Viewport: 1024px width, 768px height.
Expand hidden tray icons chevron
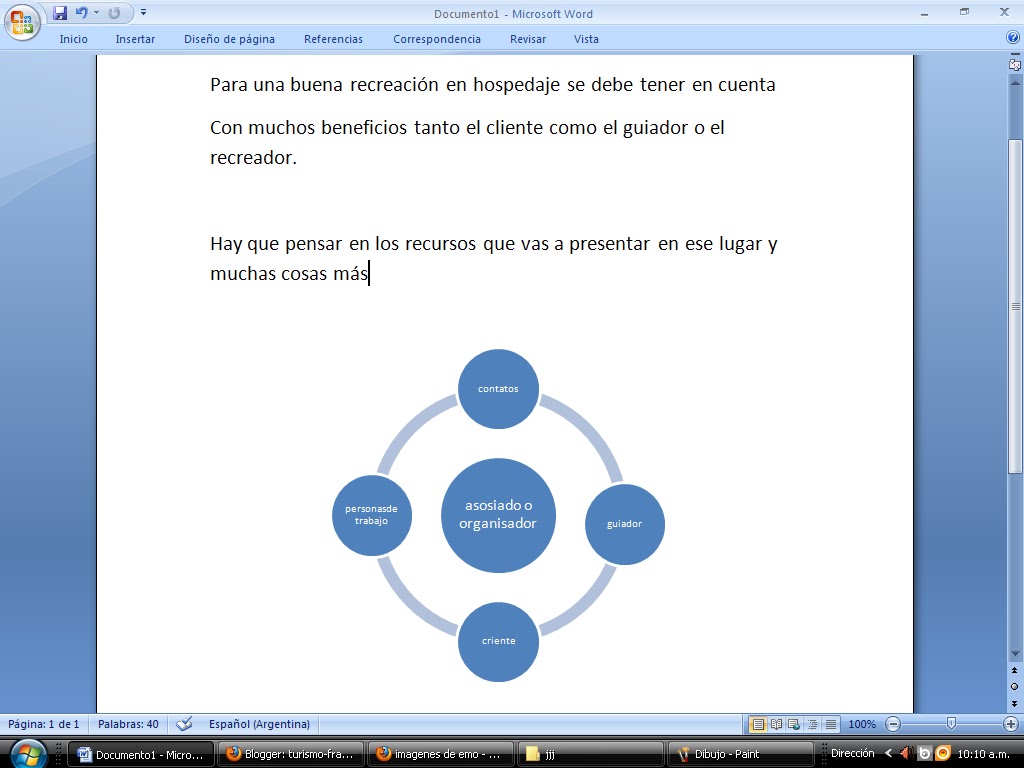[888, 754]
